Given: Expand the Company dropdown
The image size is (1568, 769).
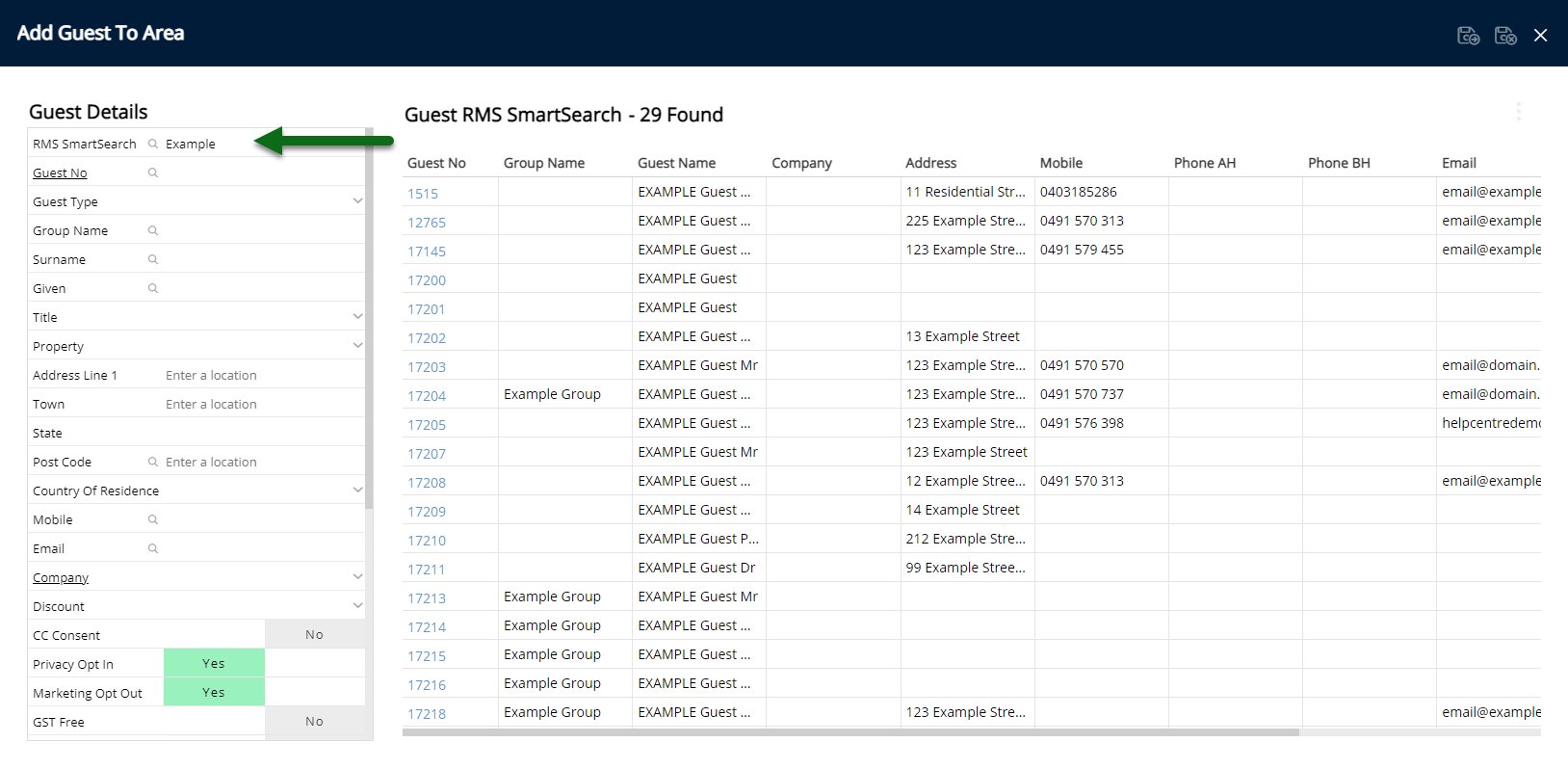Looking at the screenshot, I should [x=357, y=577].
